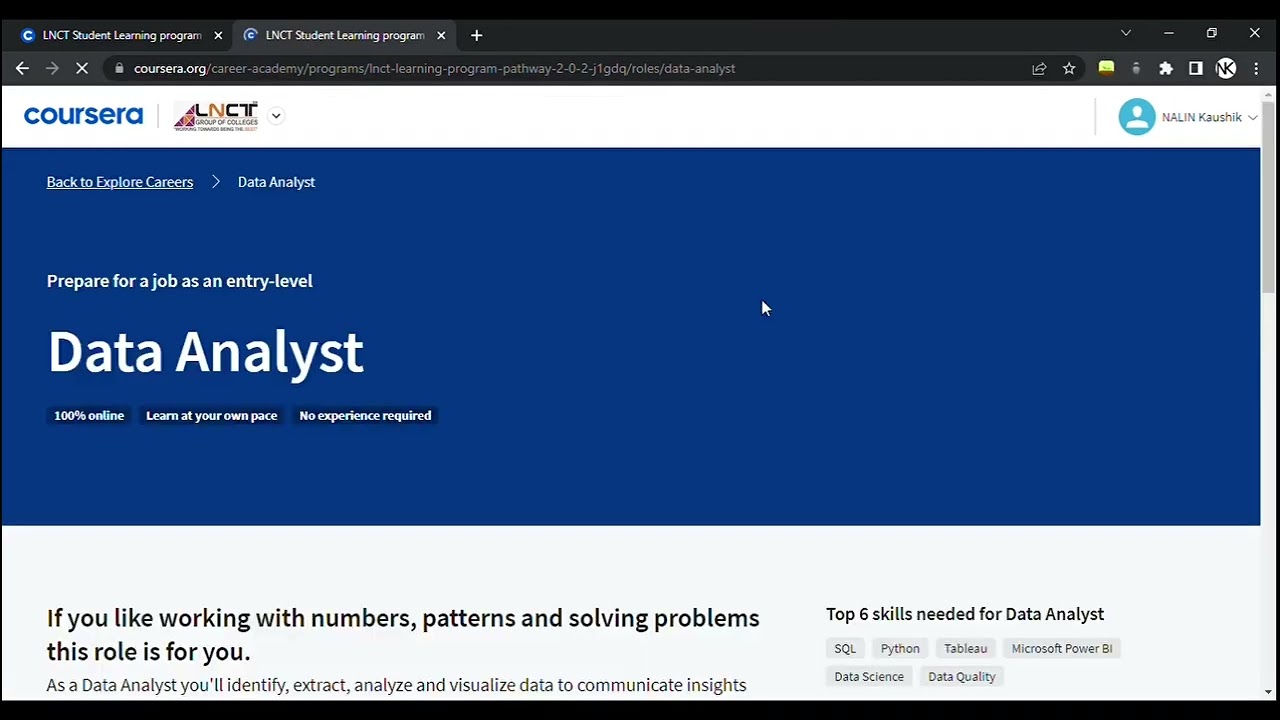
Task: Click the LNCT Group of Colleges logo
Action: pyautogui.click(x=216, y=116)
